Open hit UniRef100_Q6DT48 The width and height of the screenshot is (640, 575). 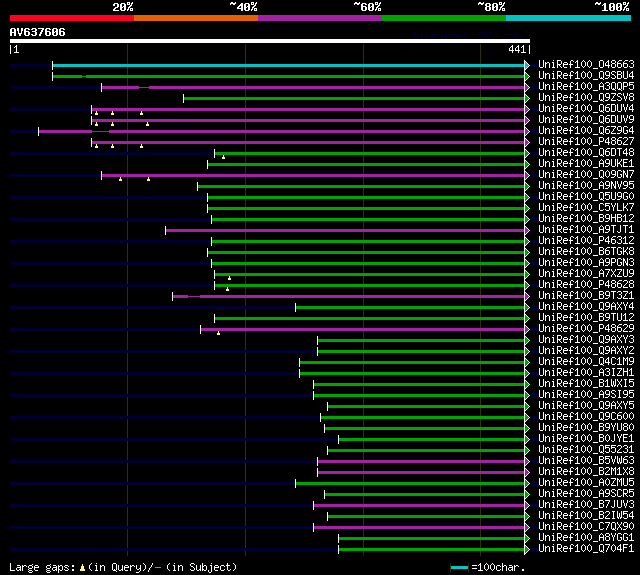coord(586,153)
